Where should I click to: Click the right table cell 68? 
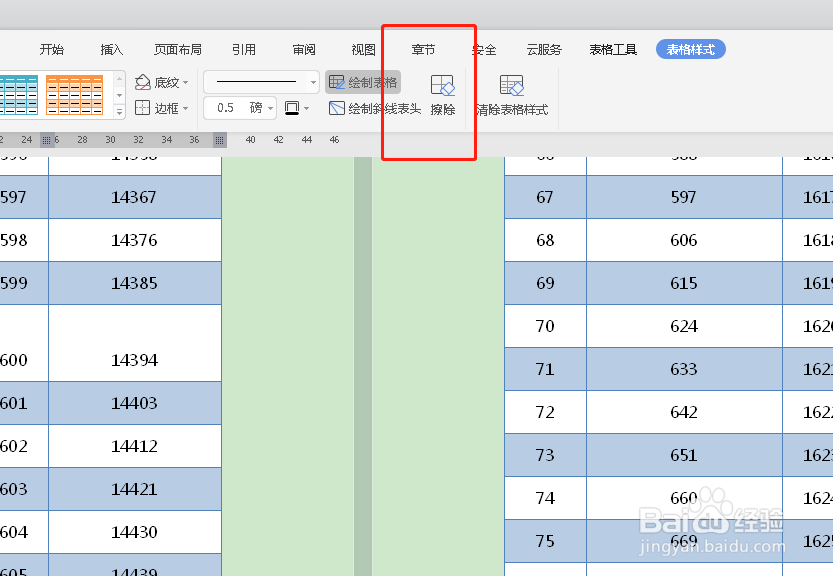click(x=545, y=240)
